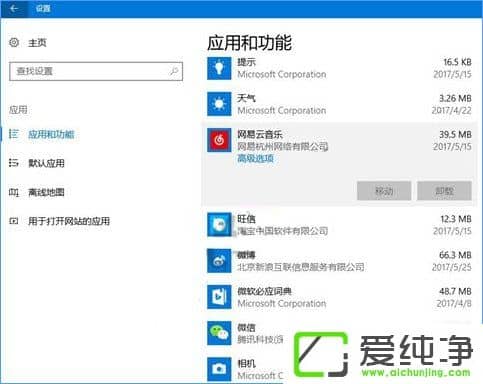Viewport: 483px width, 384px height.
Task: Select the 旺信 app name
Action: click(x=246, y=219)
